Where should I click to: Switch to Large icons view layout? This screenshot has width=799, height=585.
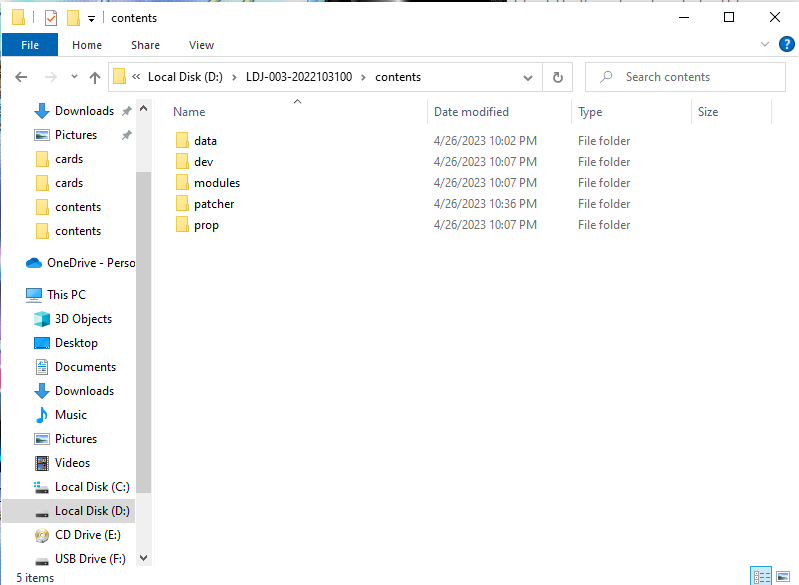[783, 576]
